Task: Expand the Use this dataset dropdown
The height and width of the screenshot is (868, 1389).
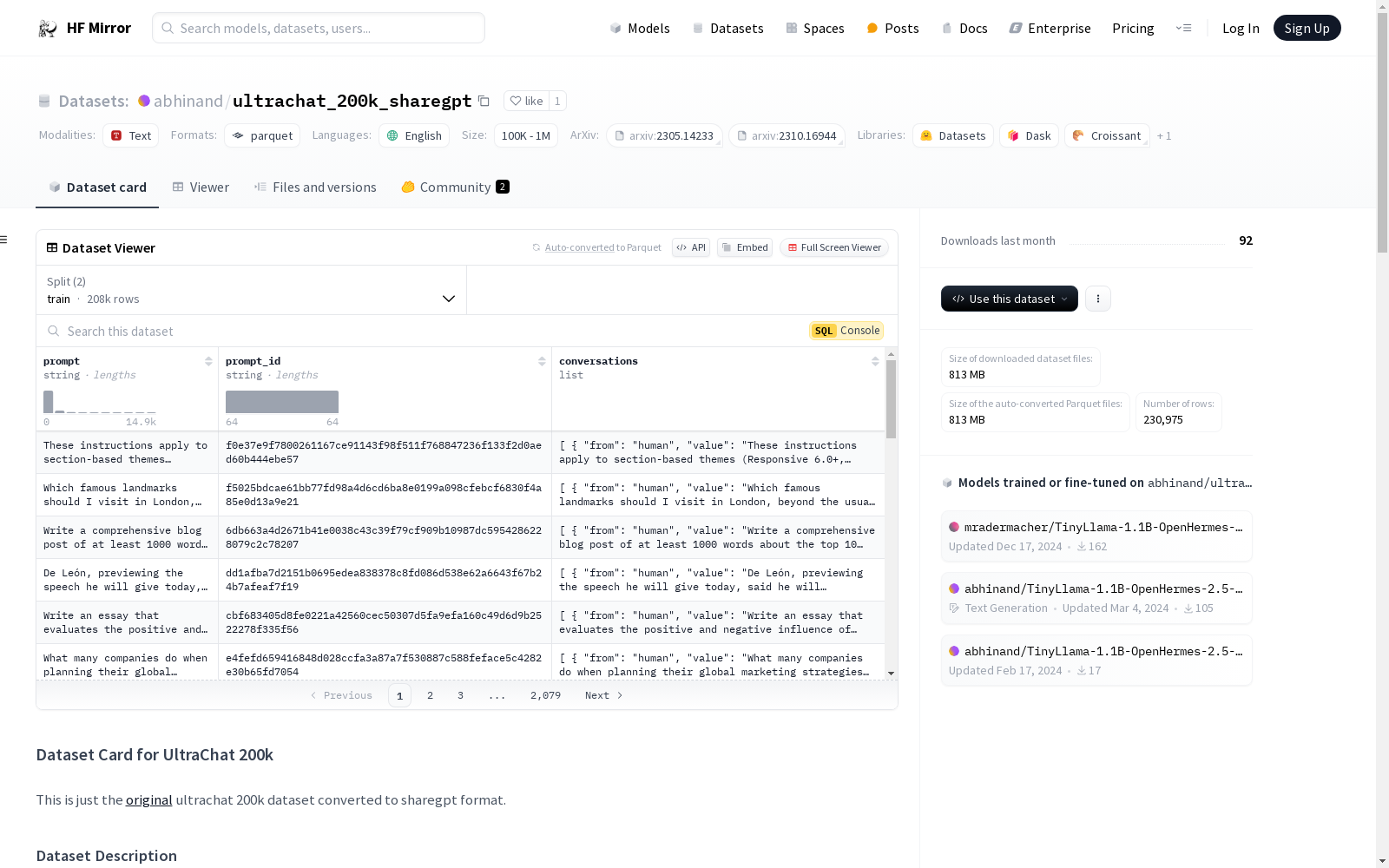Action: point(1010,299)
